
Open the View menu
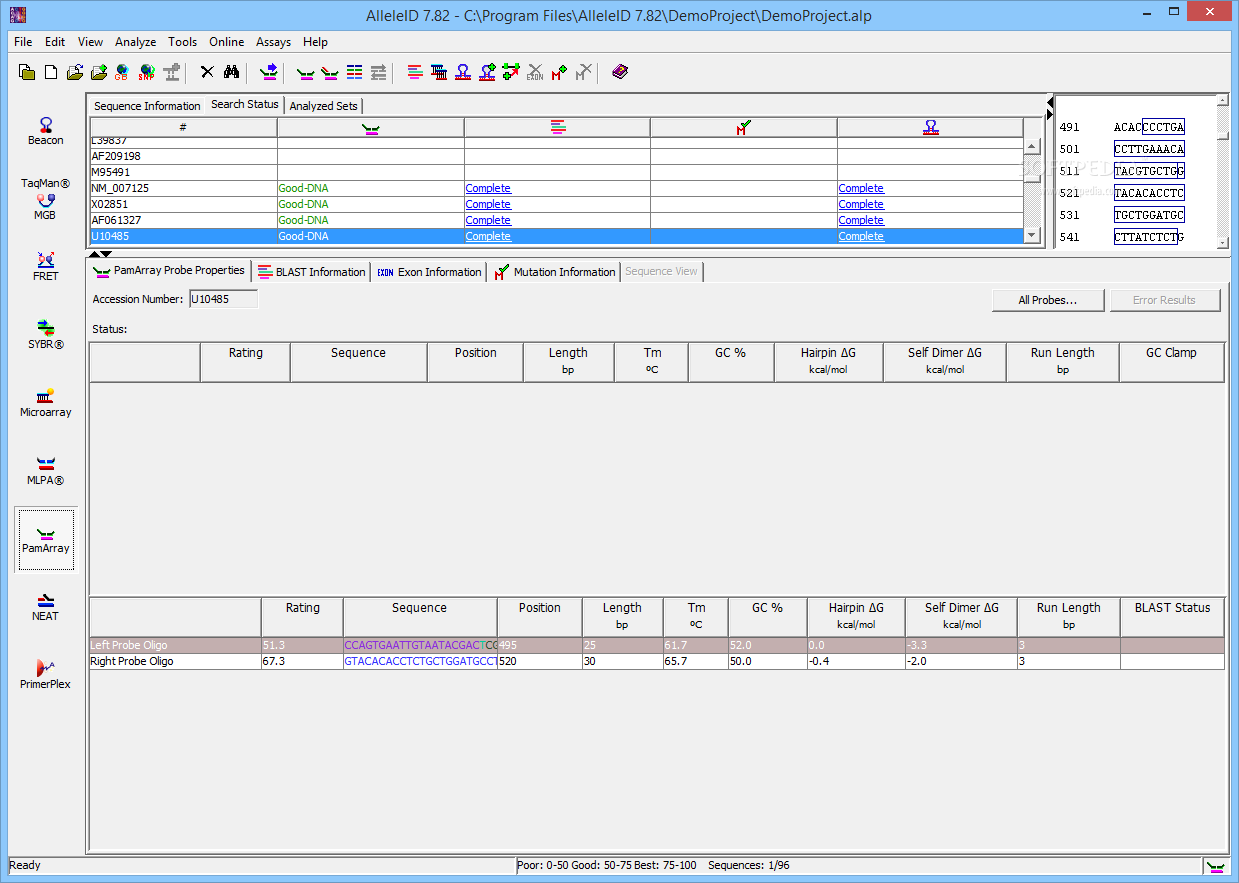(90, 42)
